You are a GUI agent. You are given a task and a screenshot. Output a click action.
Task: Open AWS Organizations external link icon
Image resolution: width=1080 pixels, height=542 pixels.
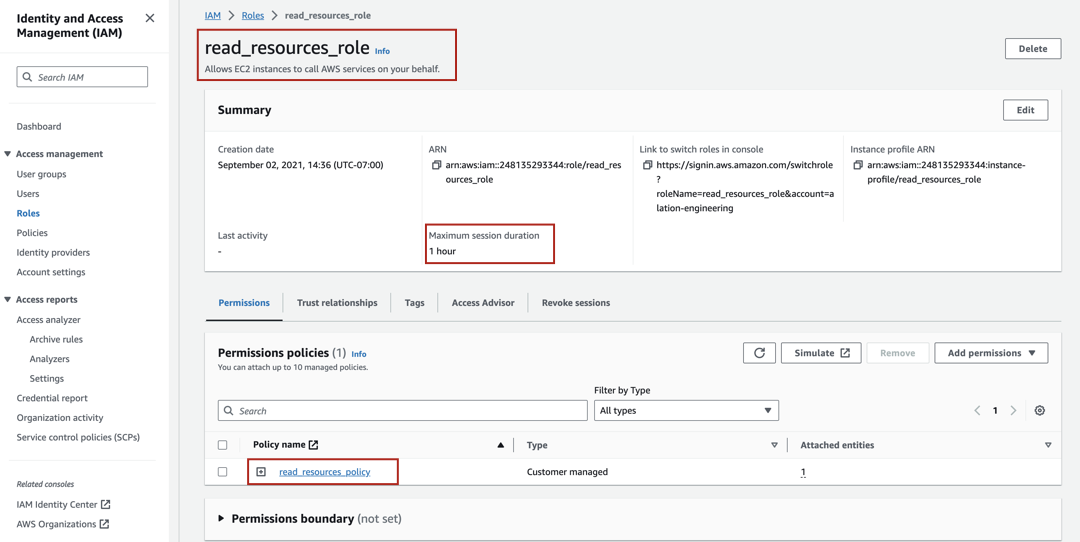click(104, 524)
